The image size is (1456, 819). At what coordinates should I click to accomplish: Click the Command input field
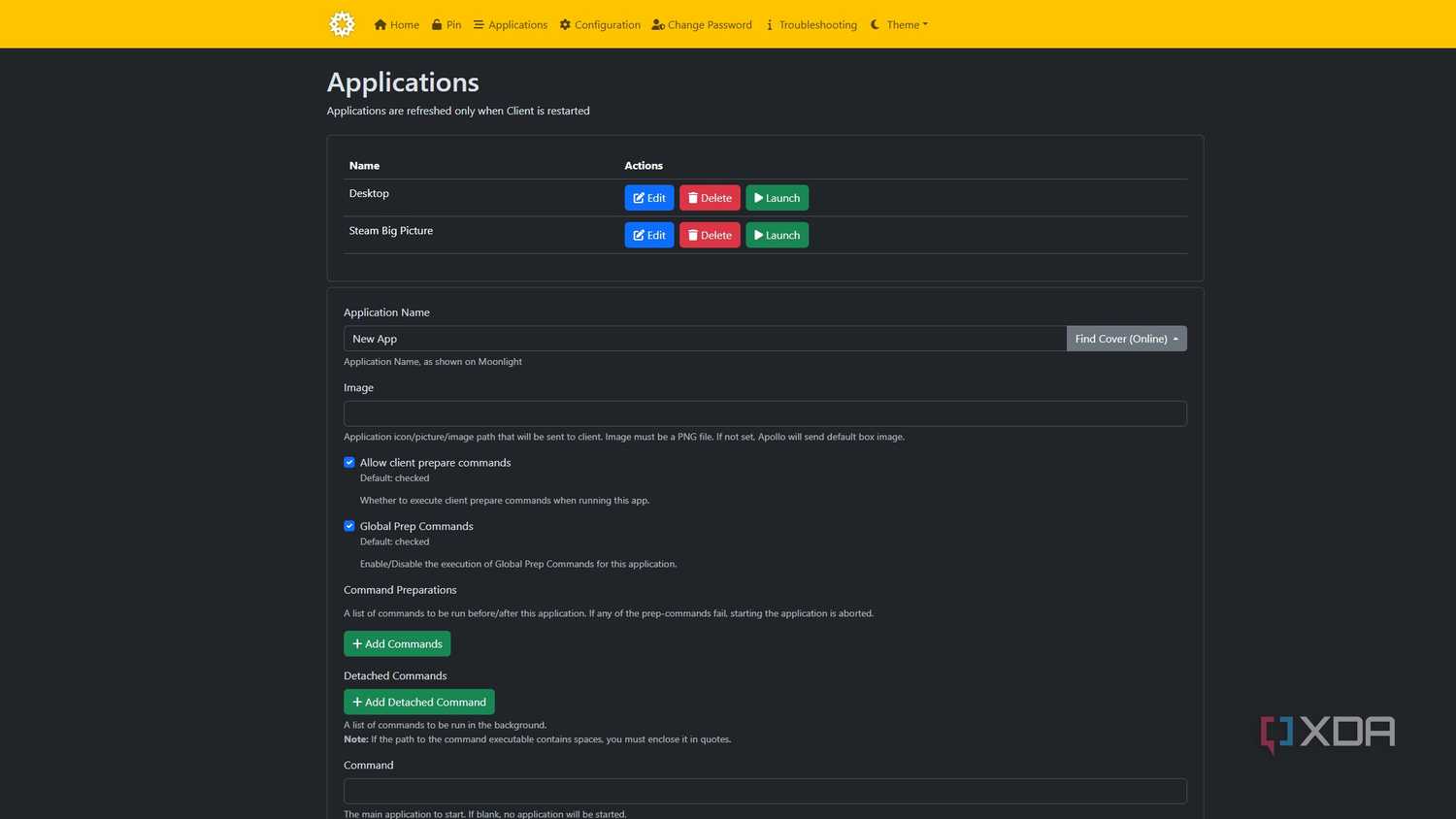point(765,791)
